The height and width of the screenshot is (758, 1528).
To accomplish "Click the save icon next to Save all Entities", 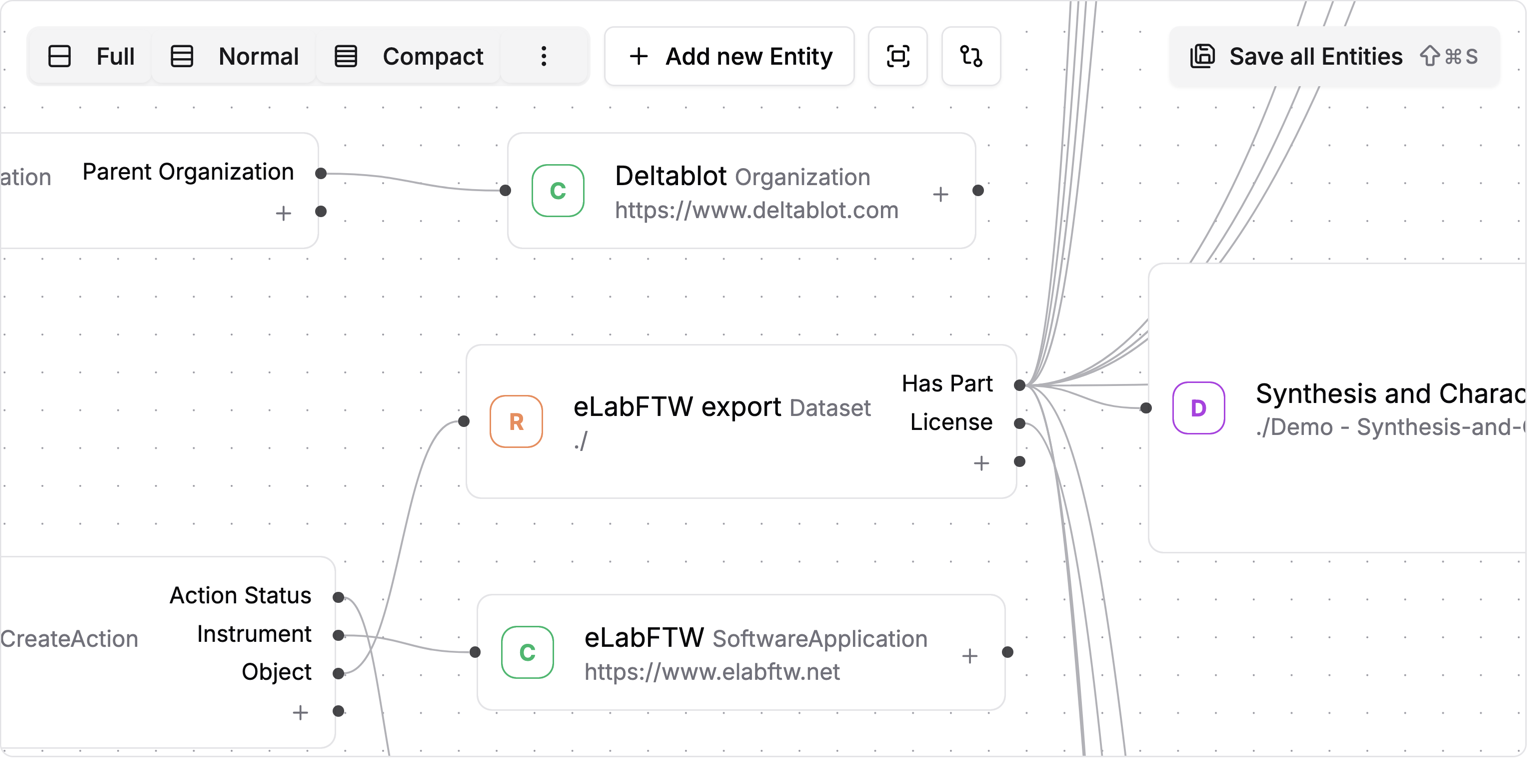I will pos(1203,56).
